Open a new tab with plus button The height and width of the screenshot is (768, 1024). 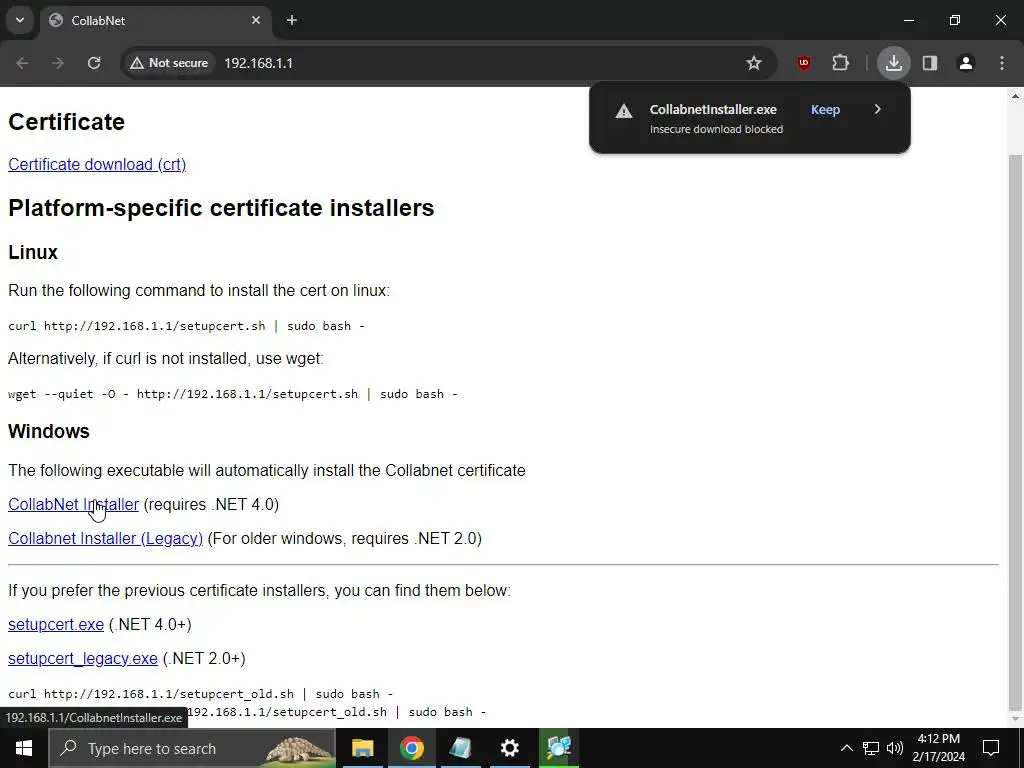coord(292,20)
